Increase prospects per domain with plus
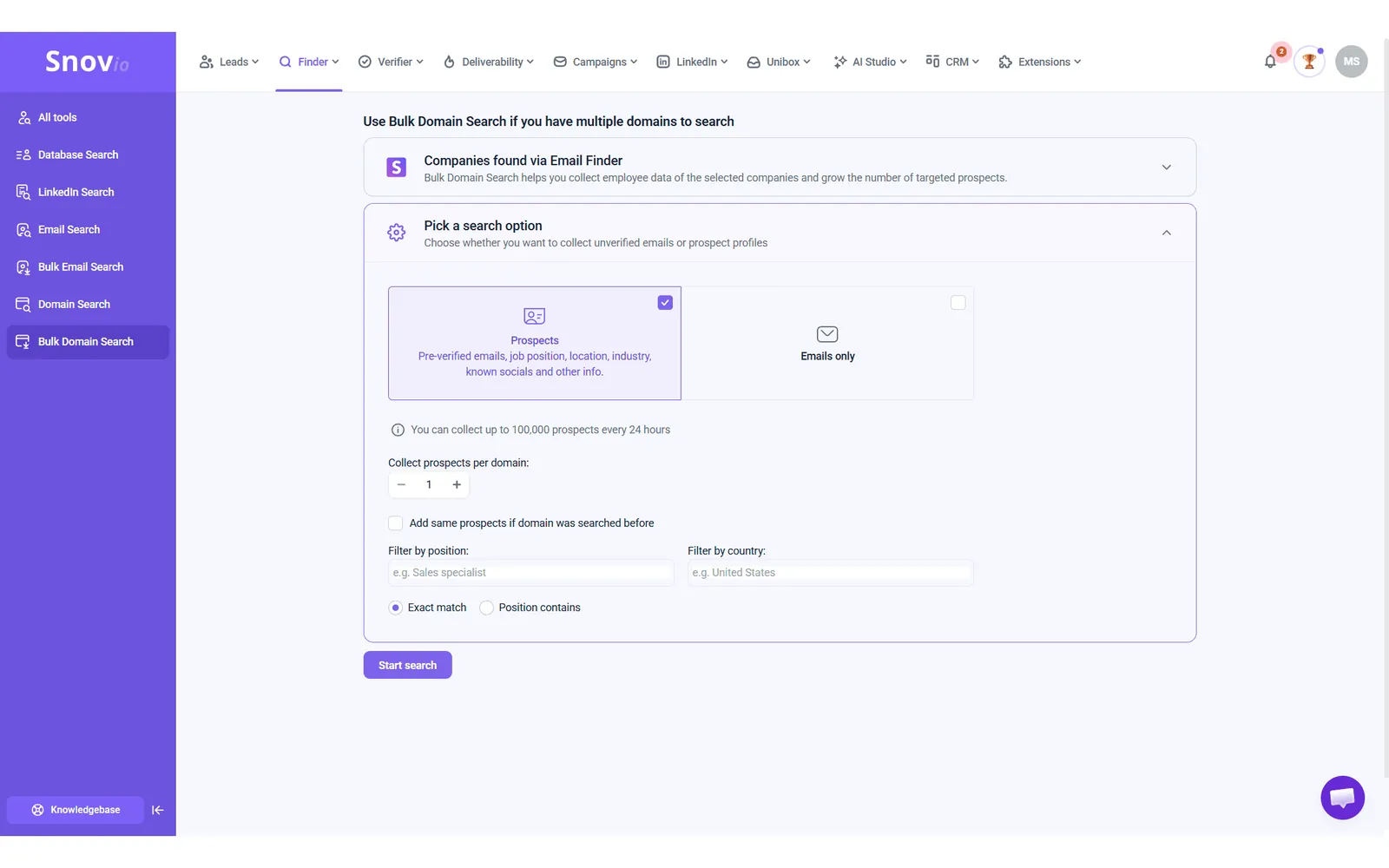 tap(457, 484)
